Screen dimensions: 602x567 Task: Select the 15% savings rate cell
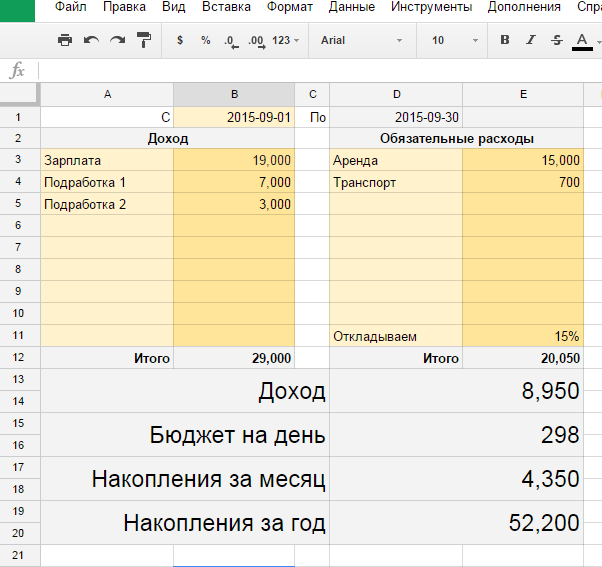[x=523, y=336]
